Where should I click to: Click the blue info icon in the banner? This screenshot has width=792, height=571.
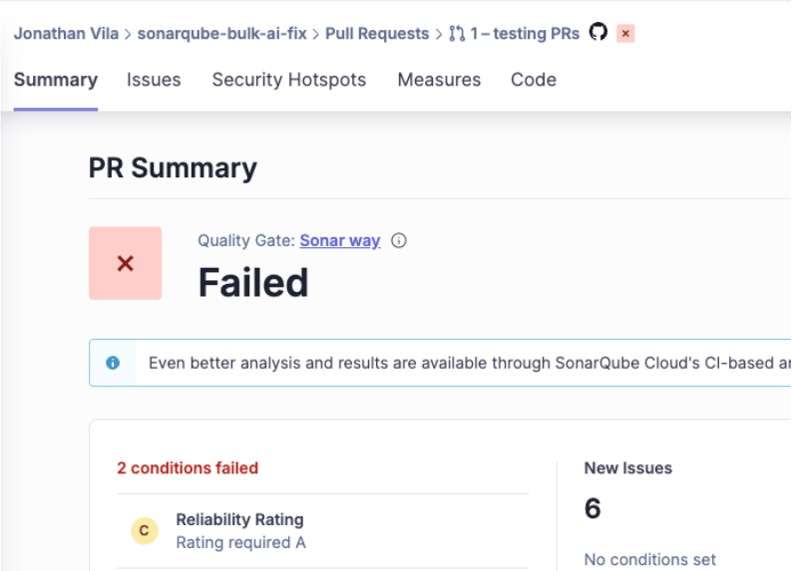(x=113, y=363)
